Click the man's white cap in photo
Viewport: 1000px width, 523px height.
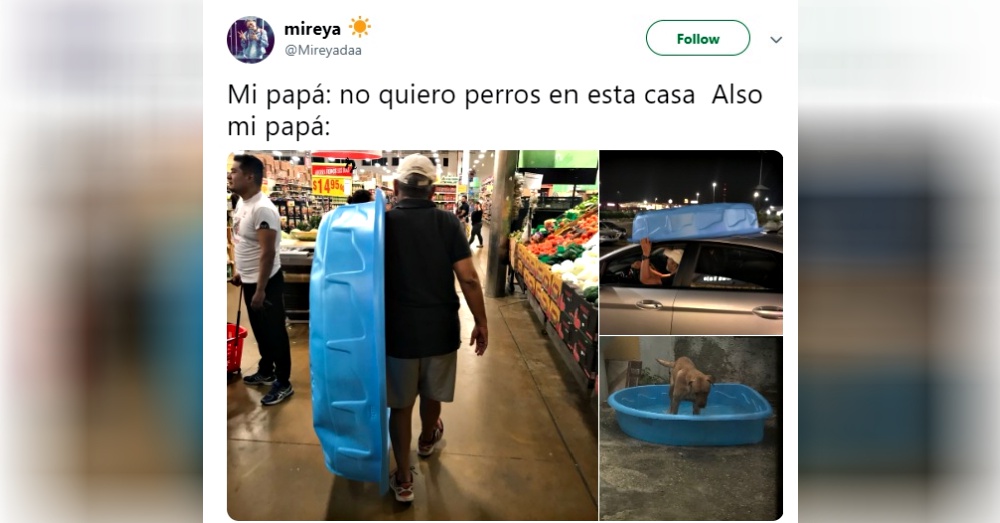coord(416,169)
